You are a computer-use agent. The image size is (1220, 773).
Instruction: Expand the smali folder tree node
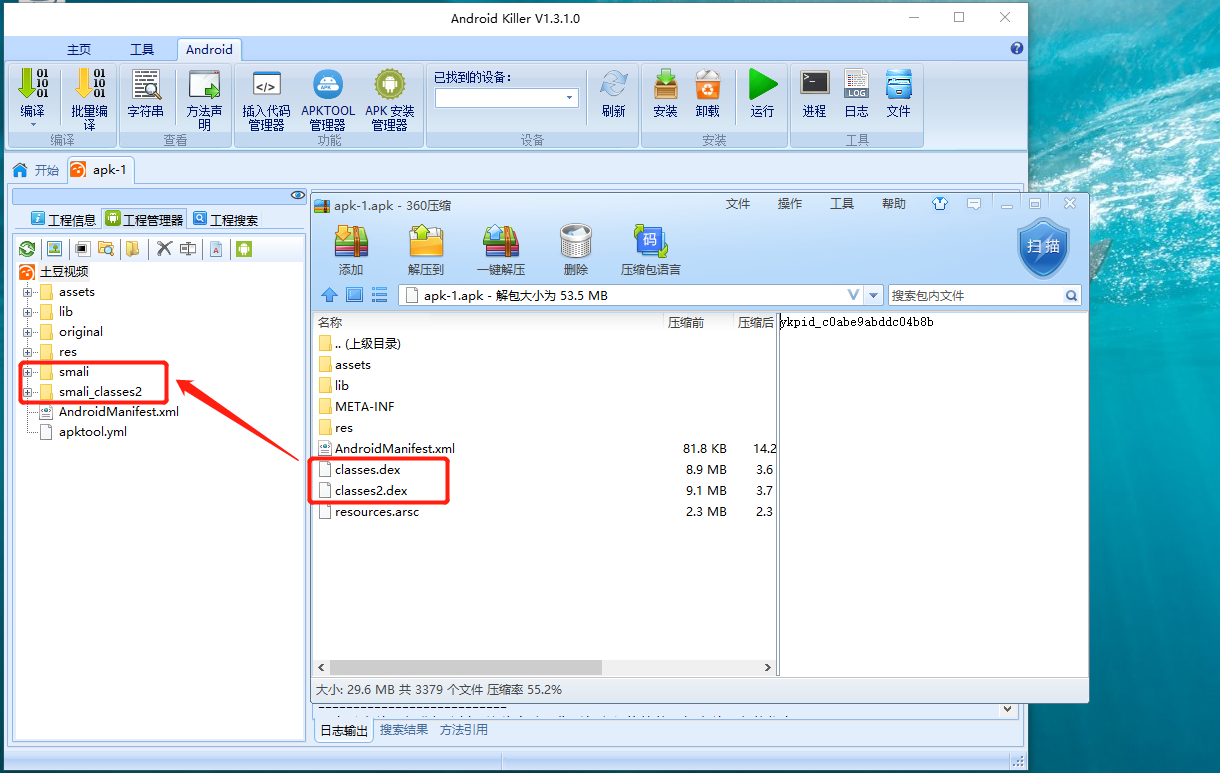point(28,372)
